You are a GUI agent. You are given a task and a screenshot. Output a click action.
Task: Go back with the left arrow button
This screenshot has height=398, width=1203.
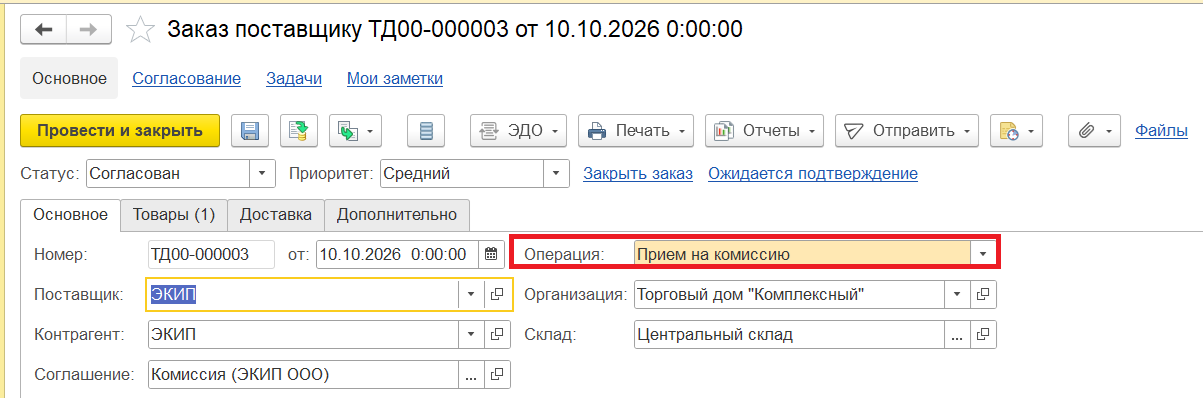point(44,29)
